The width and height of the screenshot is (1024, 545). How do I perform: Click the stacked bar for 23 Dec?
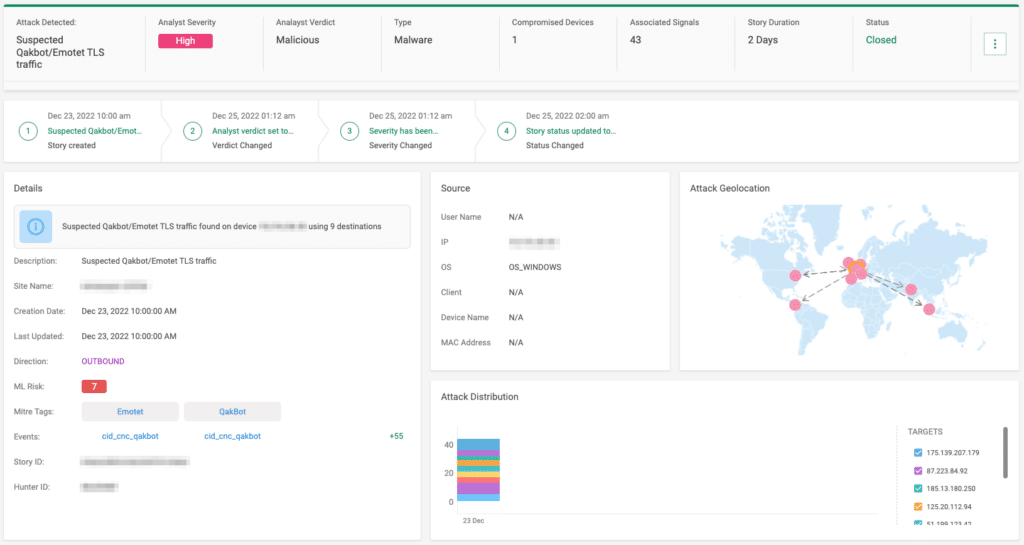tap(478, 470)
